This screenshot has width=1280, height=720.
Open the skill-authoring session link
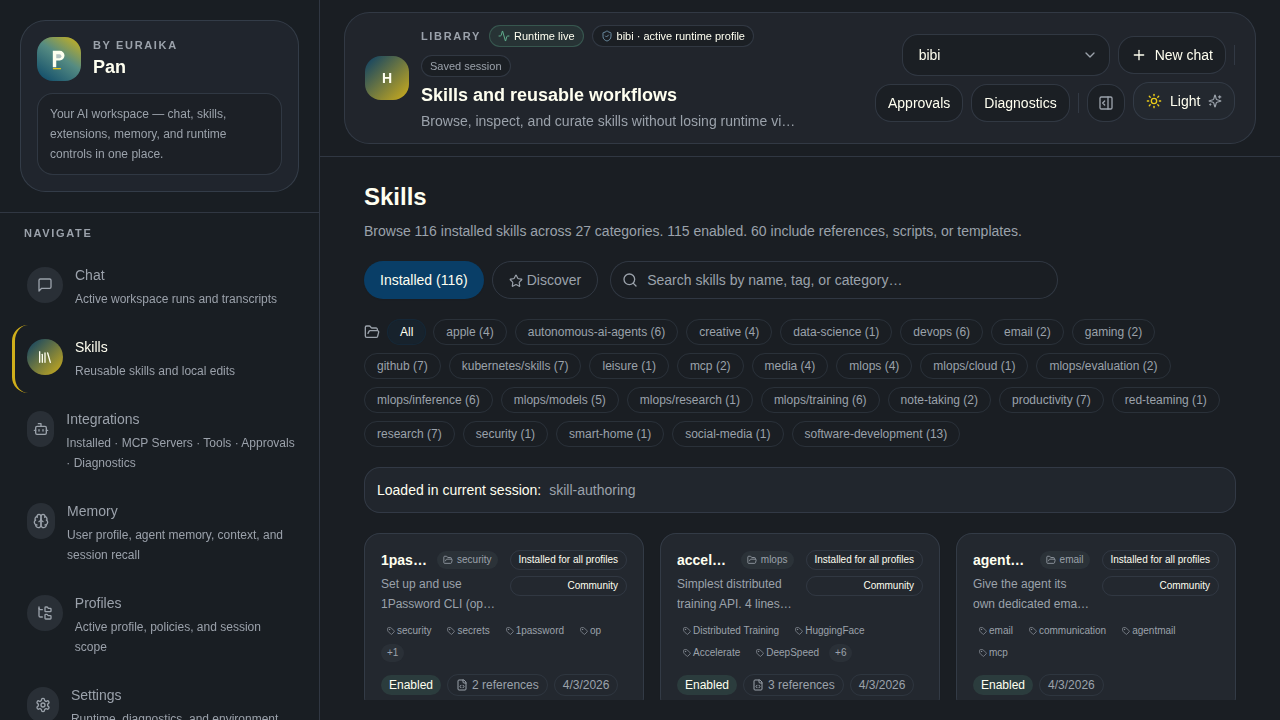(x=592, y=490)
